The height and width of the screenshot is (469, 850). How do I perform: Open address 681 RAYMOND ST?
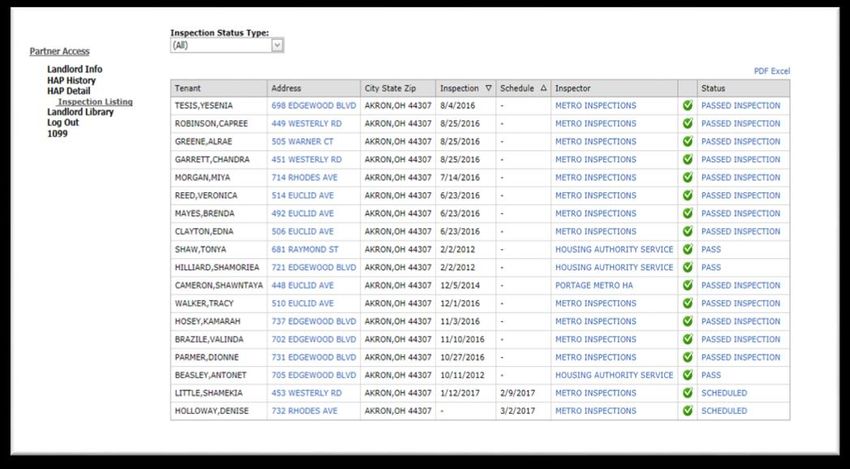pos(305,249)
